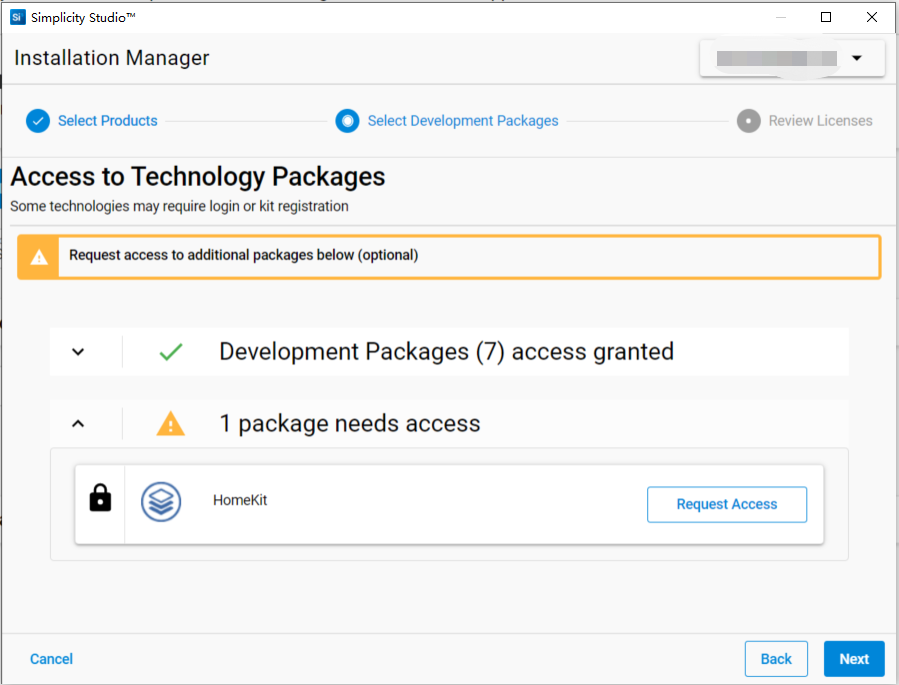The height and width of the screenshot is (685, 899).
Task: Go to the Select Products step
Action: 107,121
